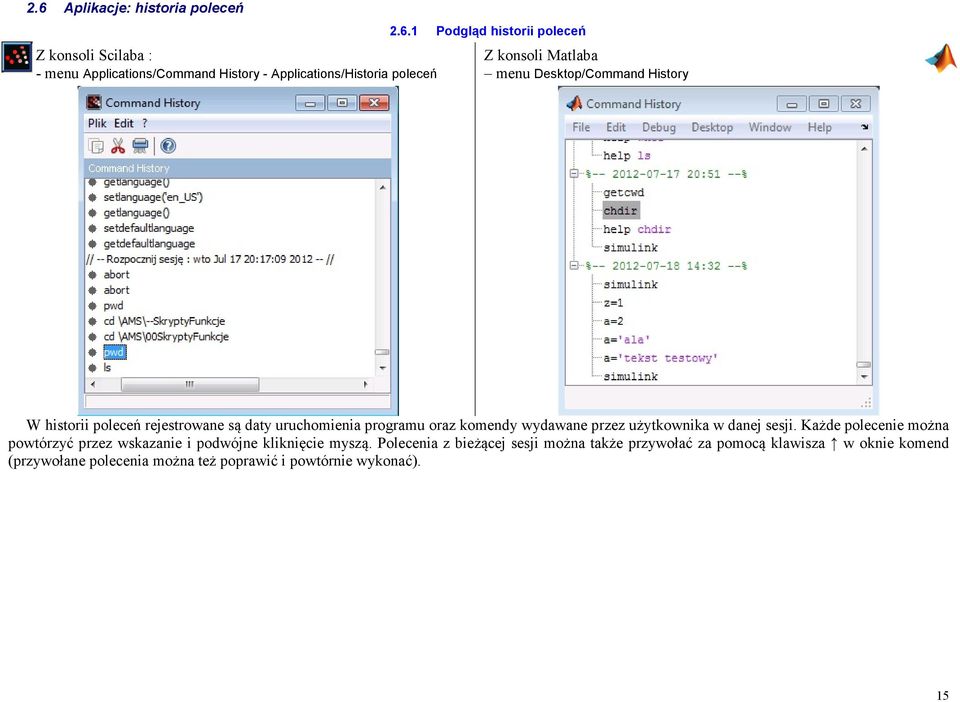Select the unhighlighted pwd entry below abort
This screenshot has height=702, width=960.
click(113, 305)
